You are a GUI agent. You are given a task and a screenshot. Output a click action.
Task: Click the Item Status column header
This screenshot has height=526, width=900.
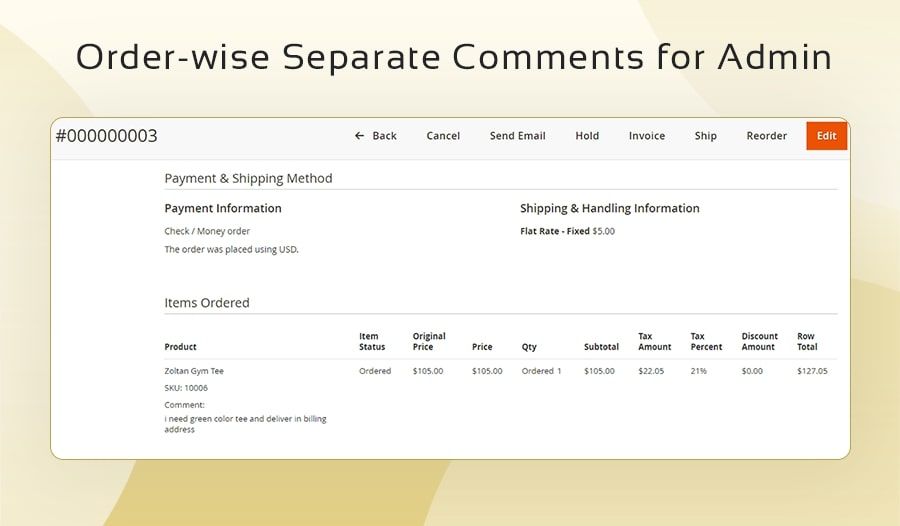(x=372, y=342)
